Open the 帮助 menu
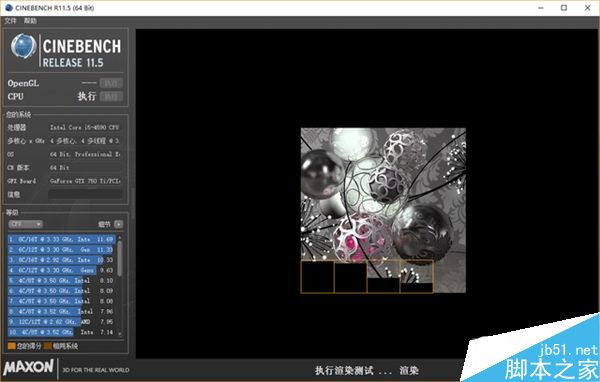 (x=30, y=21)
